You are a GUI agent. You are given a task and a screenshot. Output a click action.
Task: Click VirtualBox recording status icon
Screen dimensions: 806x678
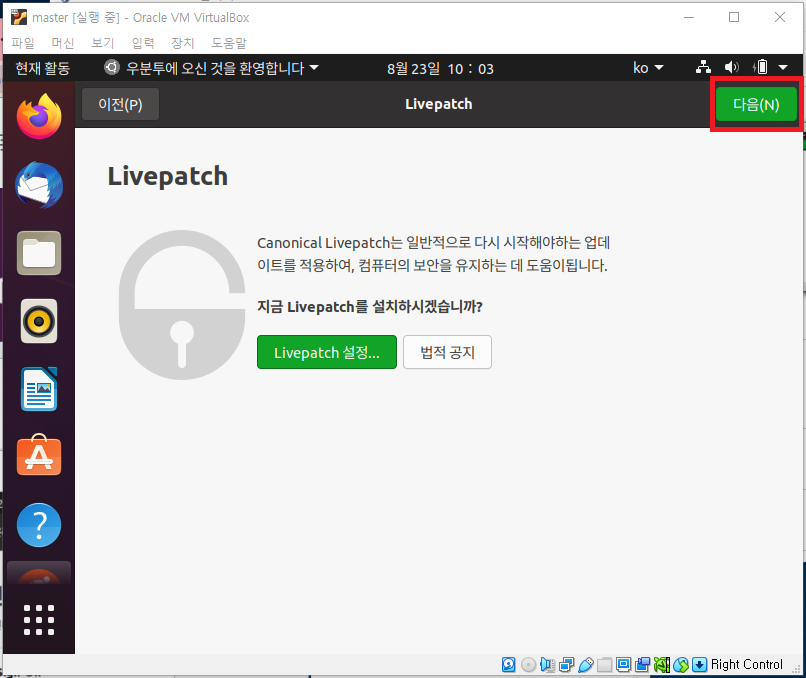(643, 665)
